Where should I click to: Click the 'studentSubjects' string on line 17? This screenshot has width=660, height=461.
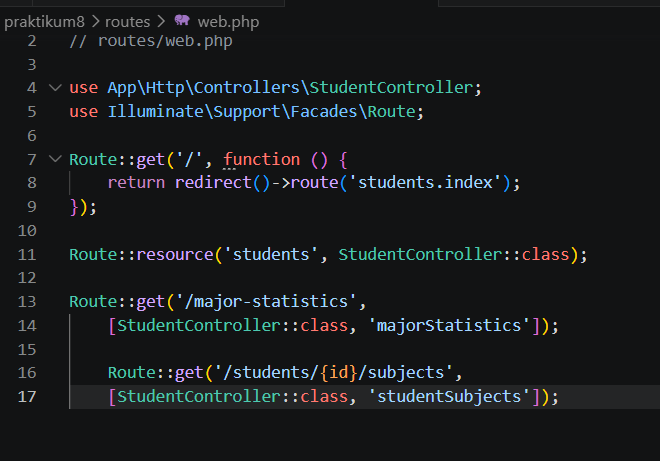click(449, 397)
